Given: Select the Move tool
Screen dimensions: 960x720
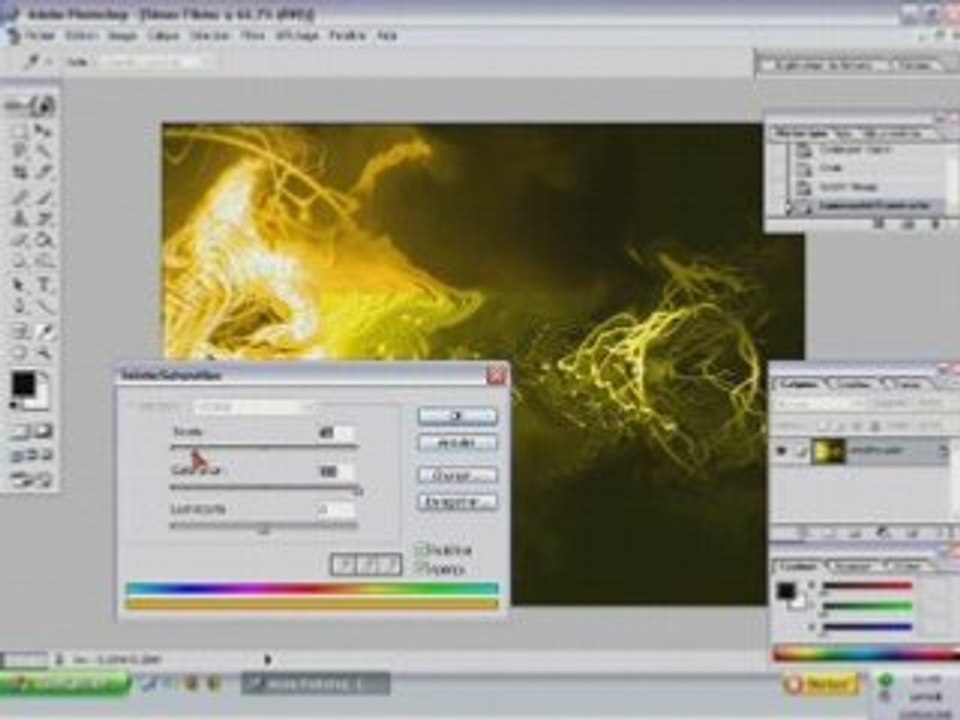Looking at the screenshot, I should pos(43,130).
